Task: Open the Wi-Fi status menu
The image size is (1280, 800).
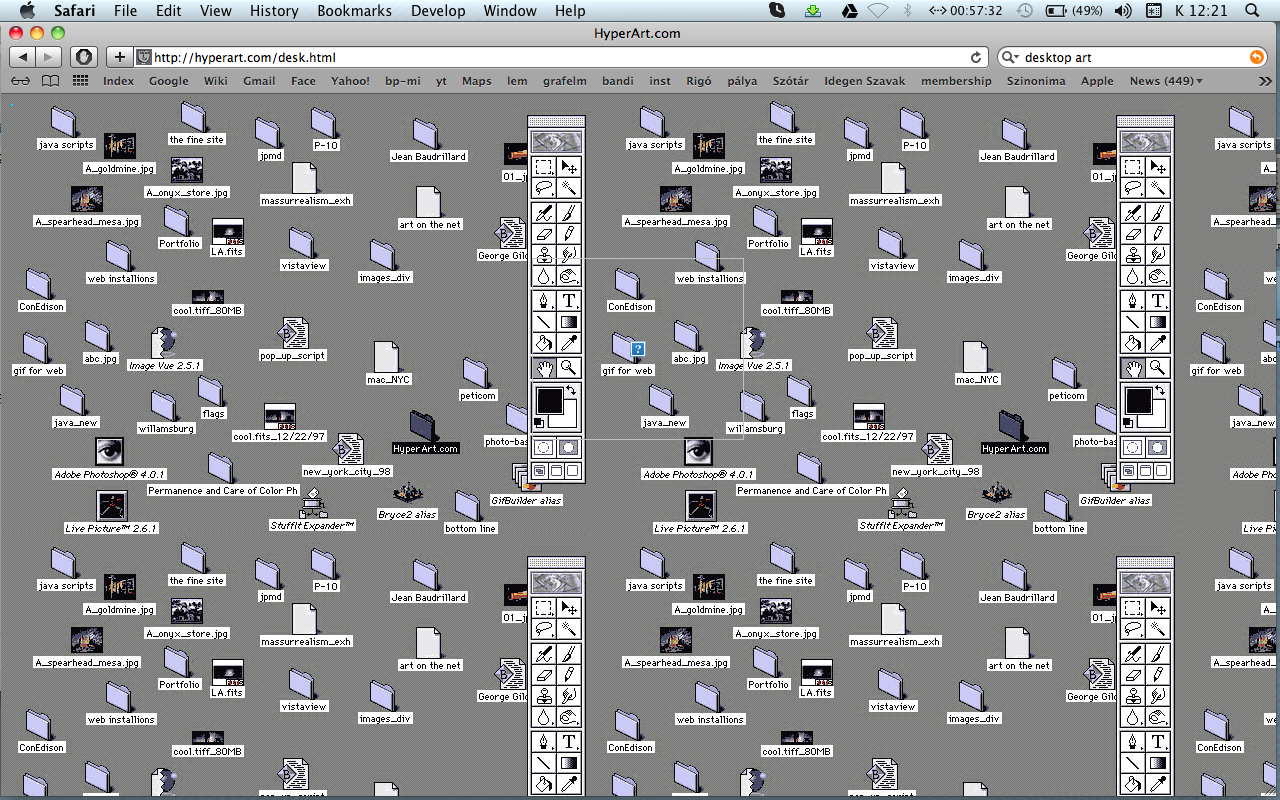Action: [878, 11]
